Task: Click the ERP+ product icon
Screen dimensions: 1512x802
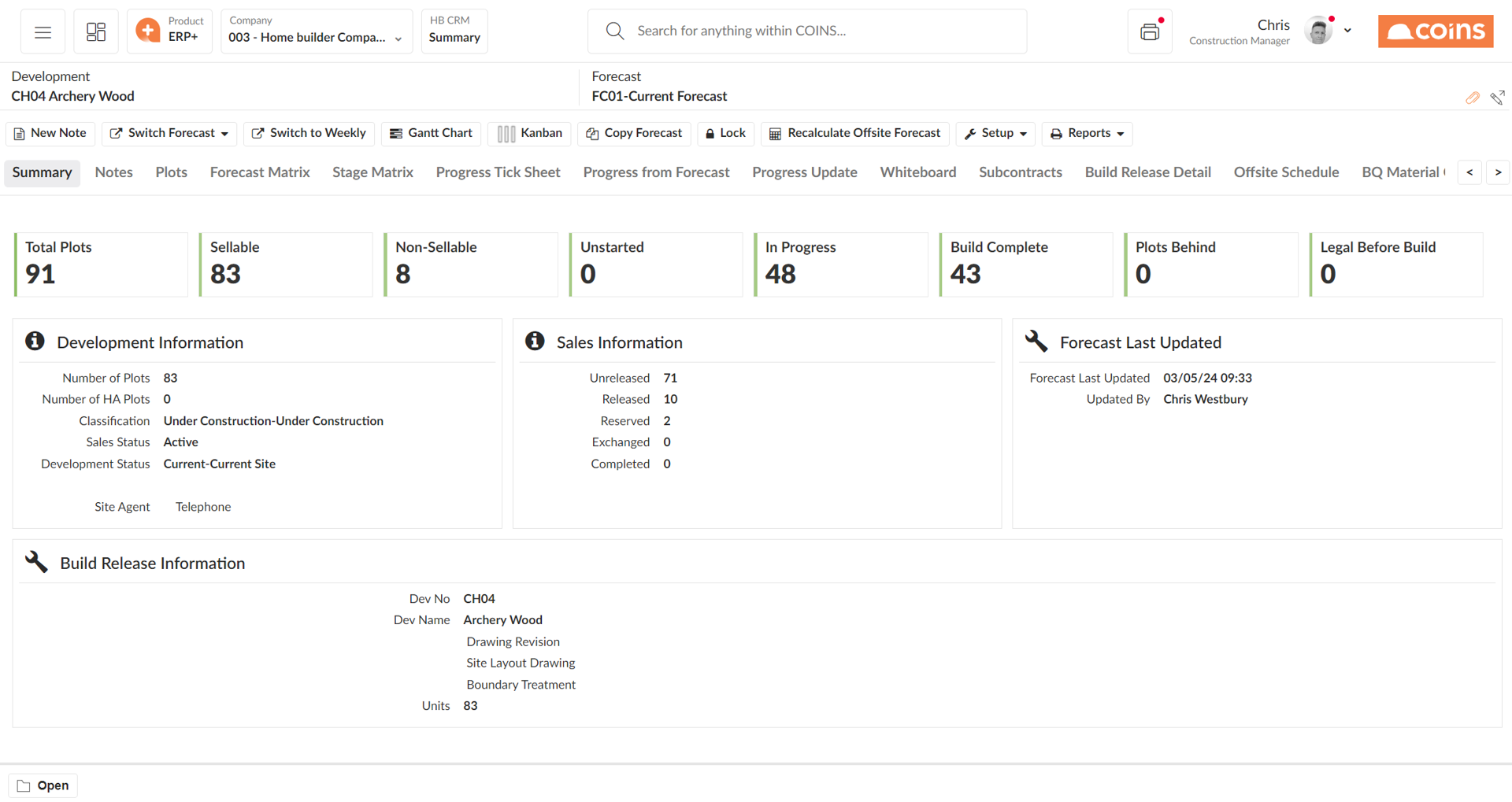Action: [149, 31]
